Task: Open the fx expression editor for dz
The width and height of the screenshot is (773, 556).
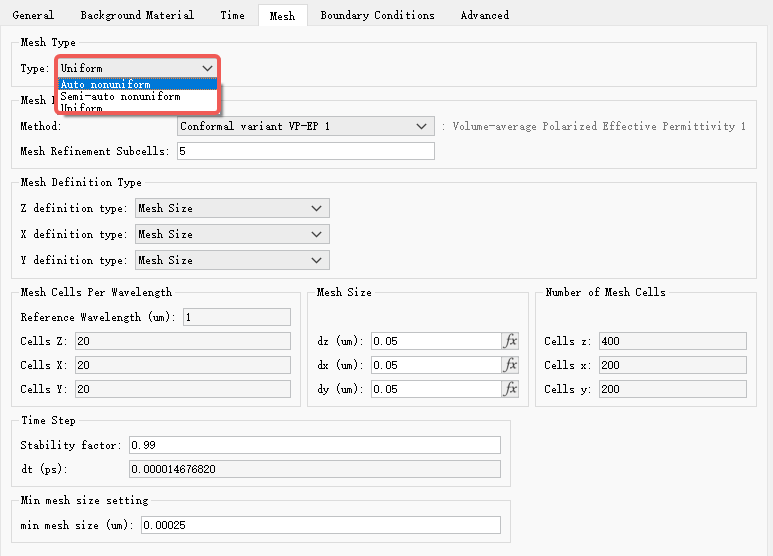Action: click(x=510, y=341)
